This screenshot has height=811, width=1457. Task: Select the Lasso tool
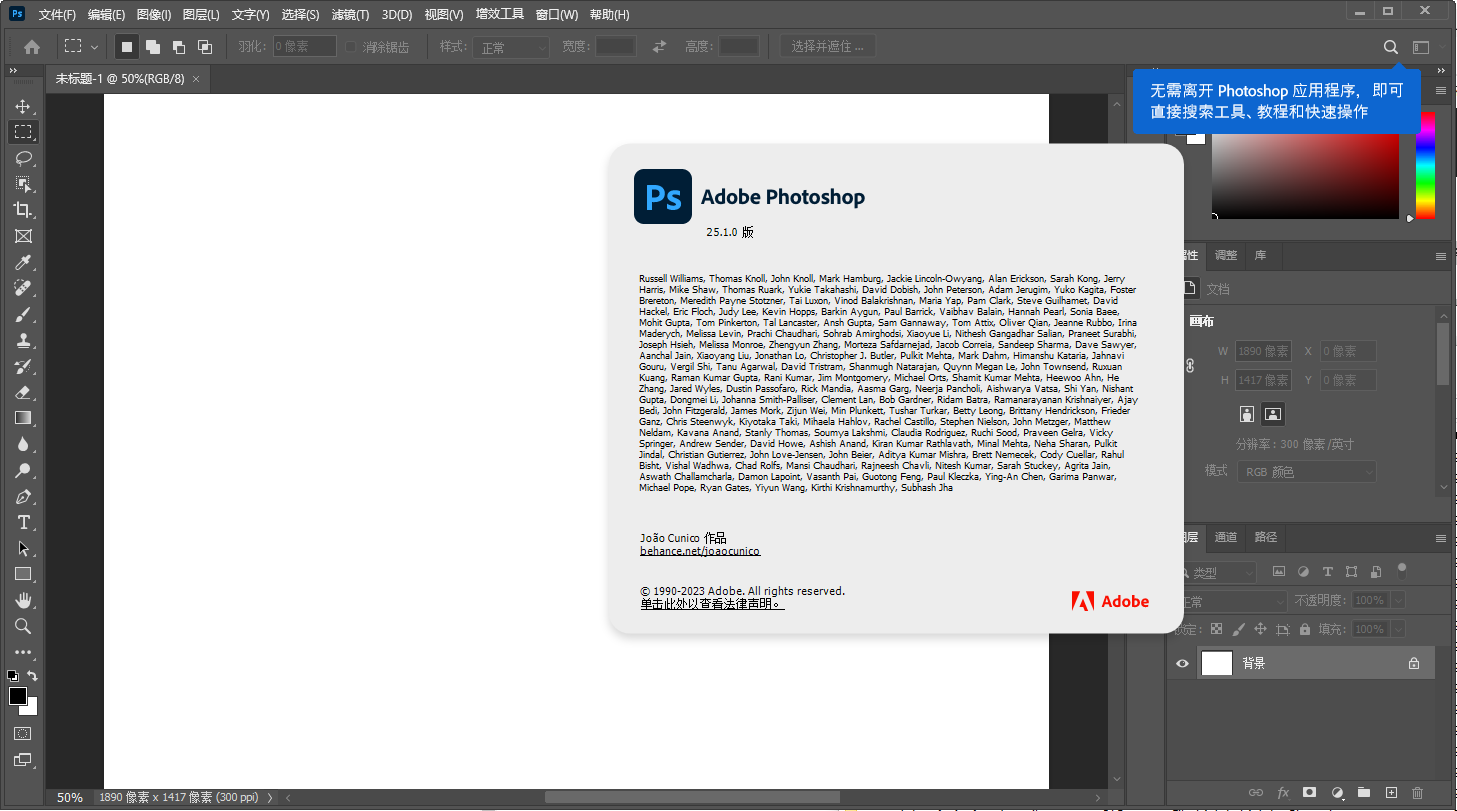[x=23, y=158]
